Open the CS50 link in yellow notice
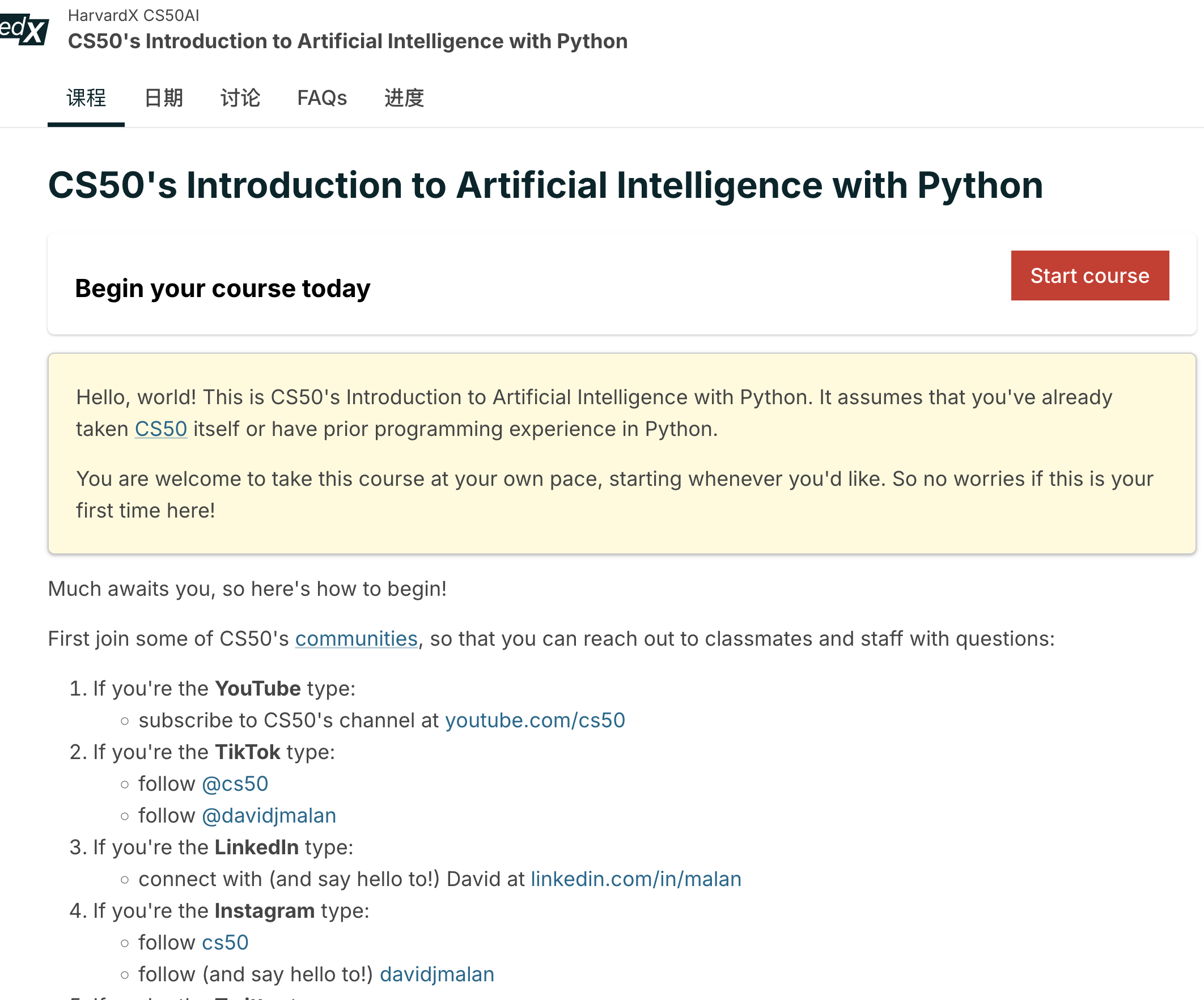Viewport: 1204px width, 1000px height. click(160, 429)
